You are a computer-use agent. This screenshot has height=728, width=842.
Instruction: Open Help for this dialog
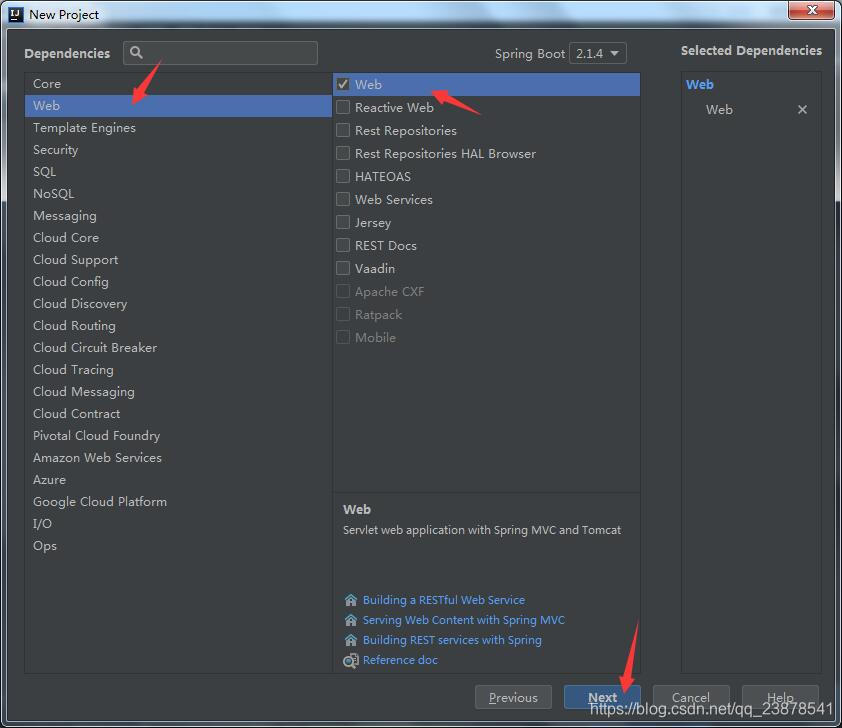click(780, 697)
